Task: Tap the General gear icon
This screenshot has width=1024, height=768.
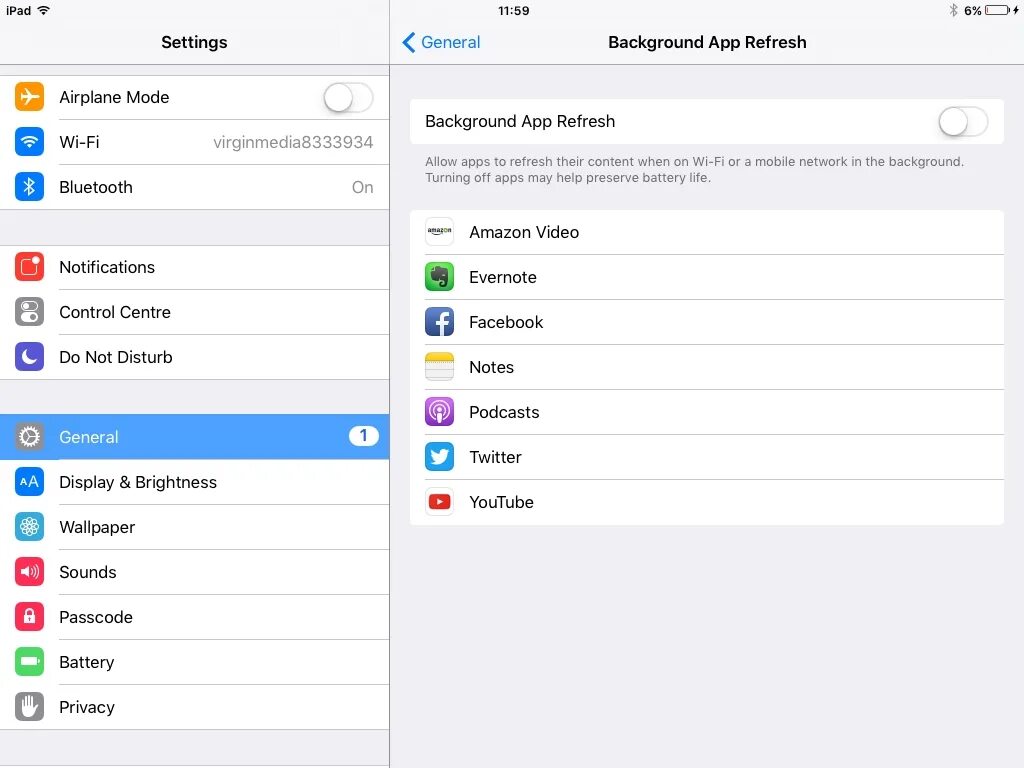Action: pyautogui.click(x=29, y=436)
